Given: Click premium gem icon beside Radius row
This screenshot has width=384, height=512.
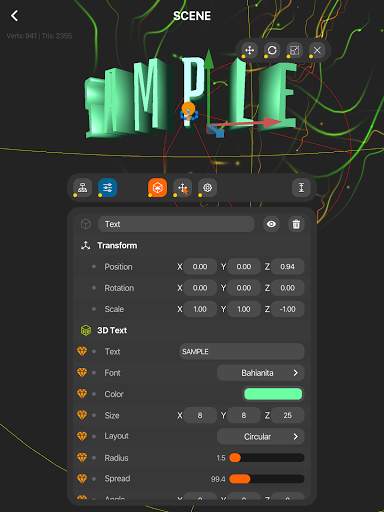Looking at the screenshot, I should pyautogui.click(x=82, y=457).
